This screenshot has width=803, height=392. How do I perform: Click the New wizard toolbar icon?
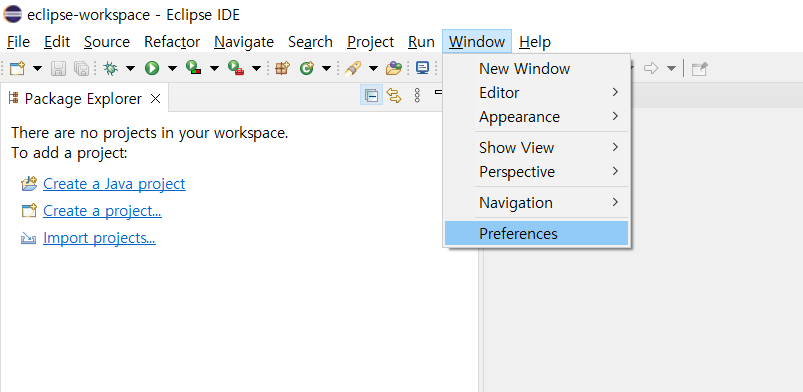pyautogui.click(x=17, y=68)
